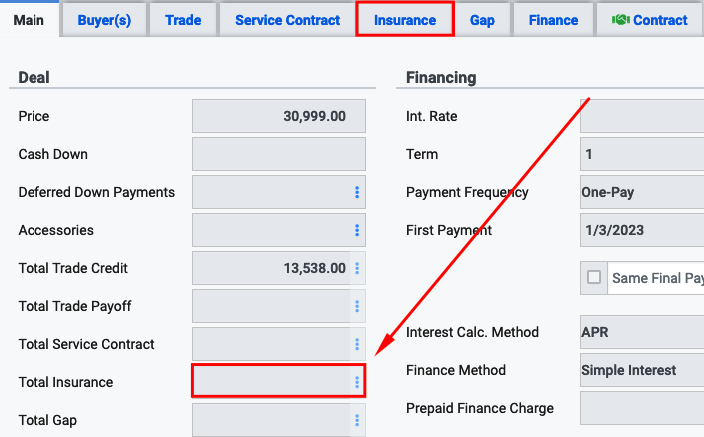Open Total Service Contract three-dot icon
Screen dimensions: 704x437
(357, 344)
